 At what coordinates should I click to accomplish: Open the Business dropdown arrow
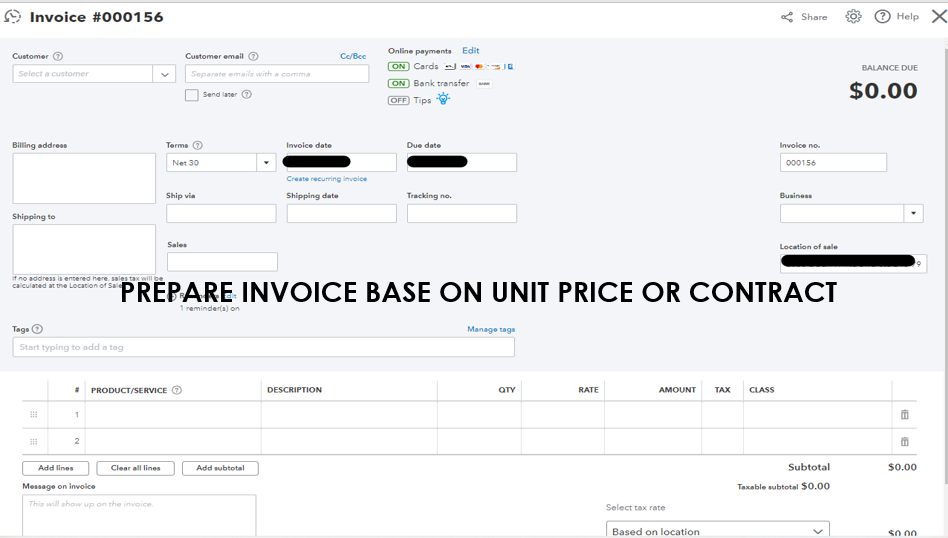coord(913,213)
